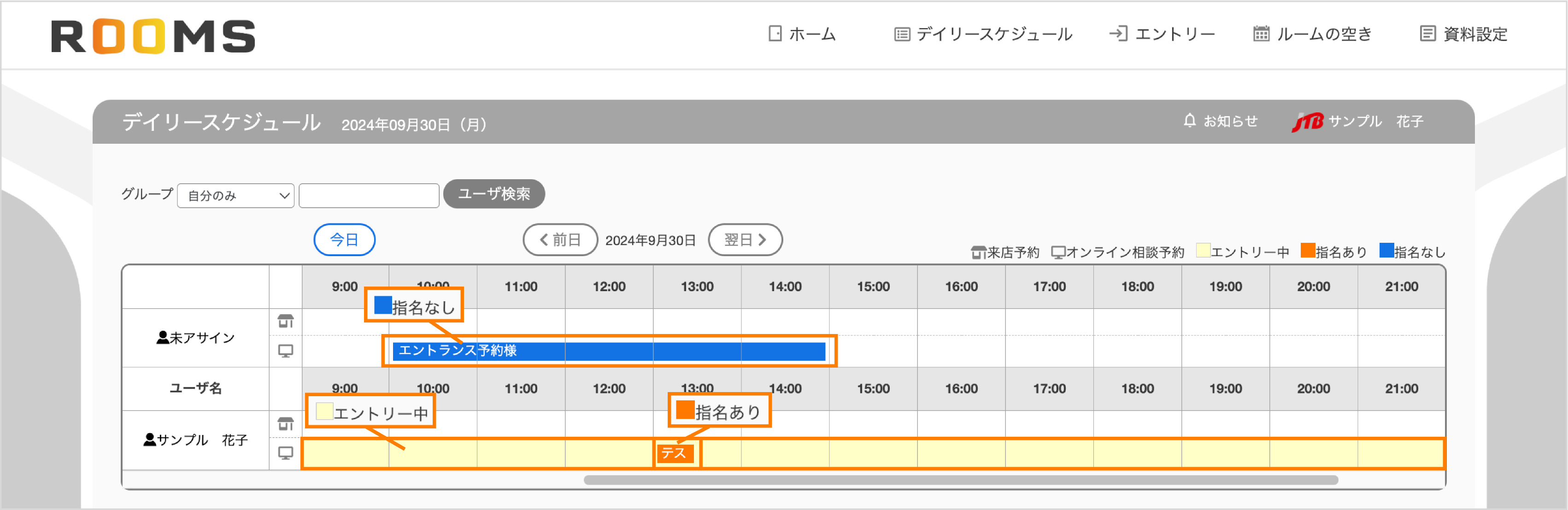This screenshot has width=1568, height=510.
Task: Click the online consultation monitor icon in 未アサイン row
Action: coord(286,351)
